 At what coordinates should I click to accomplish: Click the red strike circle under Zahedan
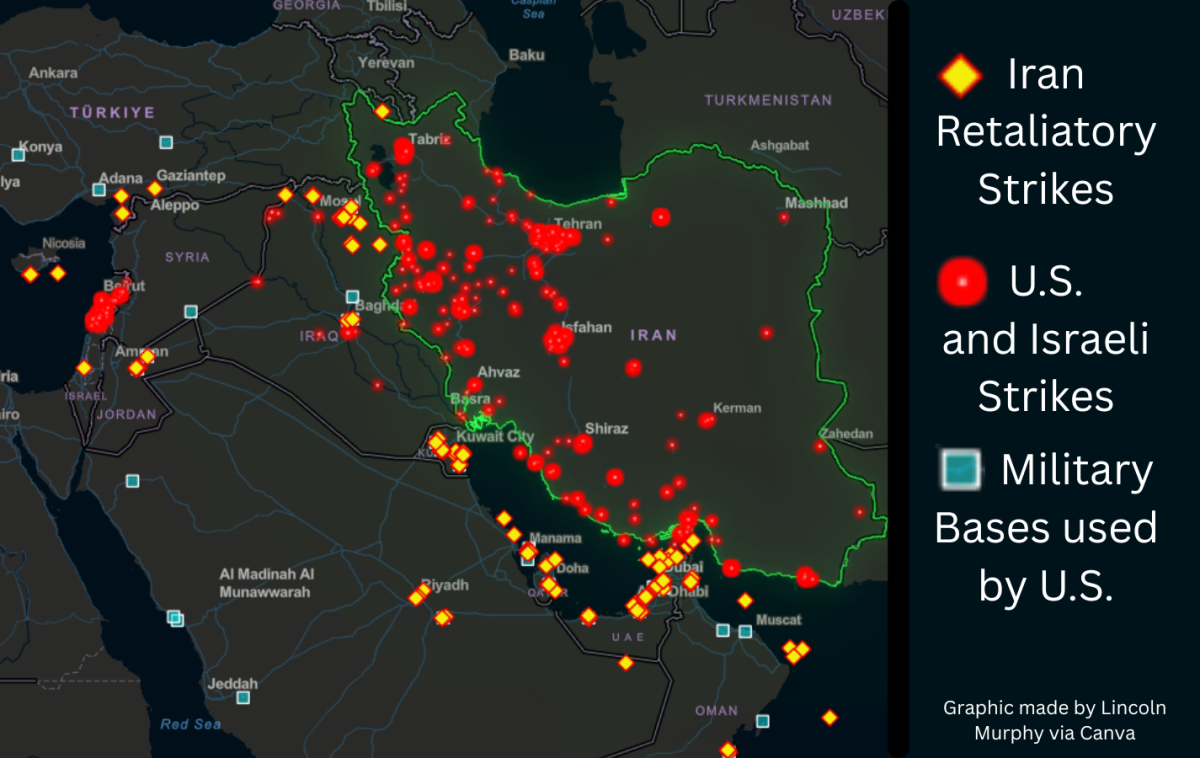pos(820,446)
